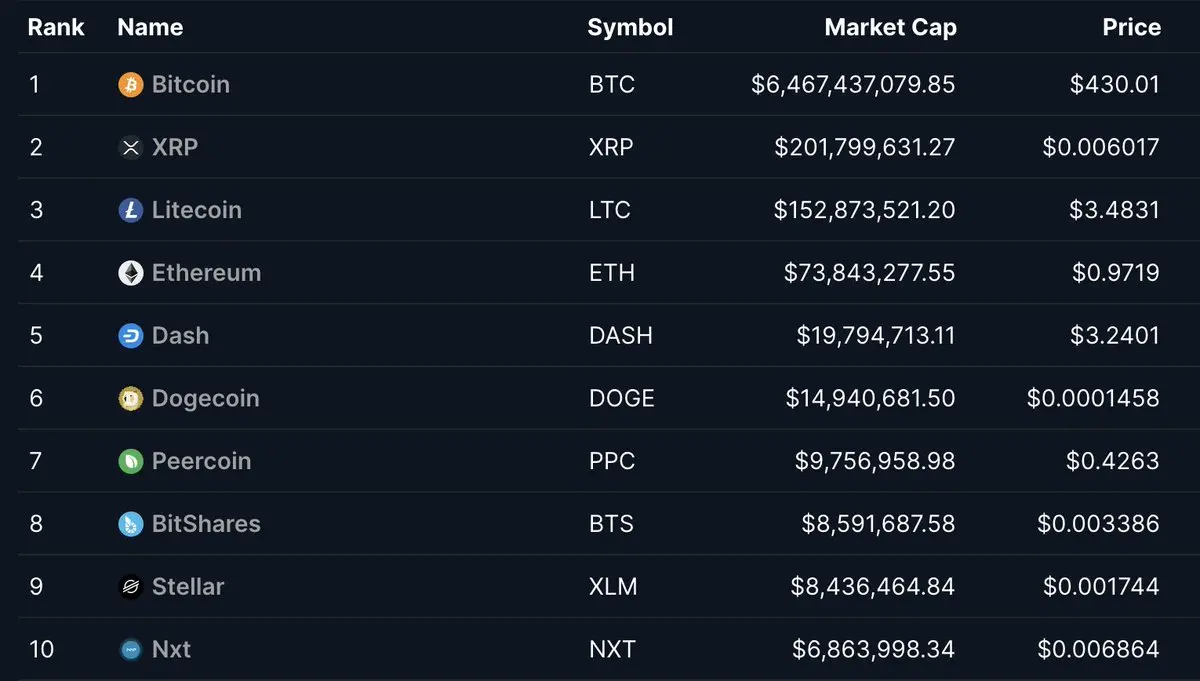
Task: Sort by Market Cap column header
Action: coord(890,27)
